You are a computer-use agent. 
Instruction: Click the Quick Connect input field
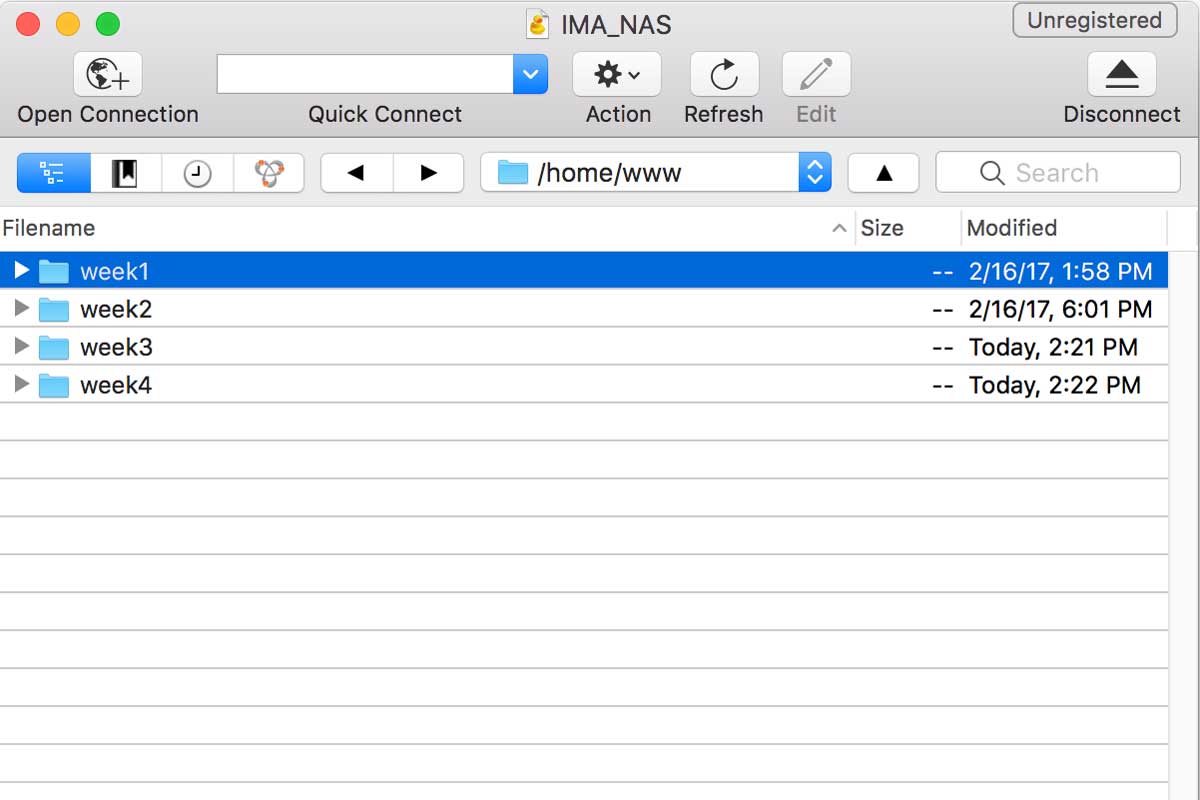coord(365,74)
